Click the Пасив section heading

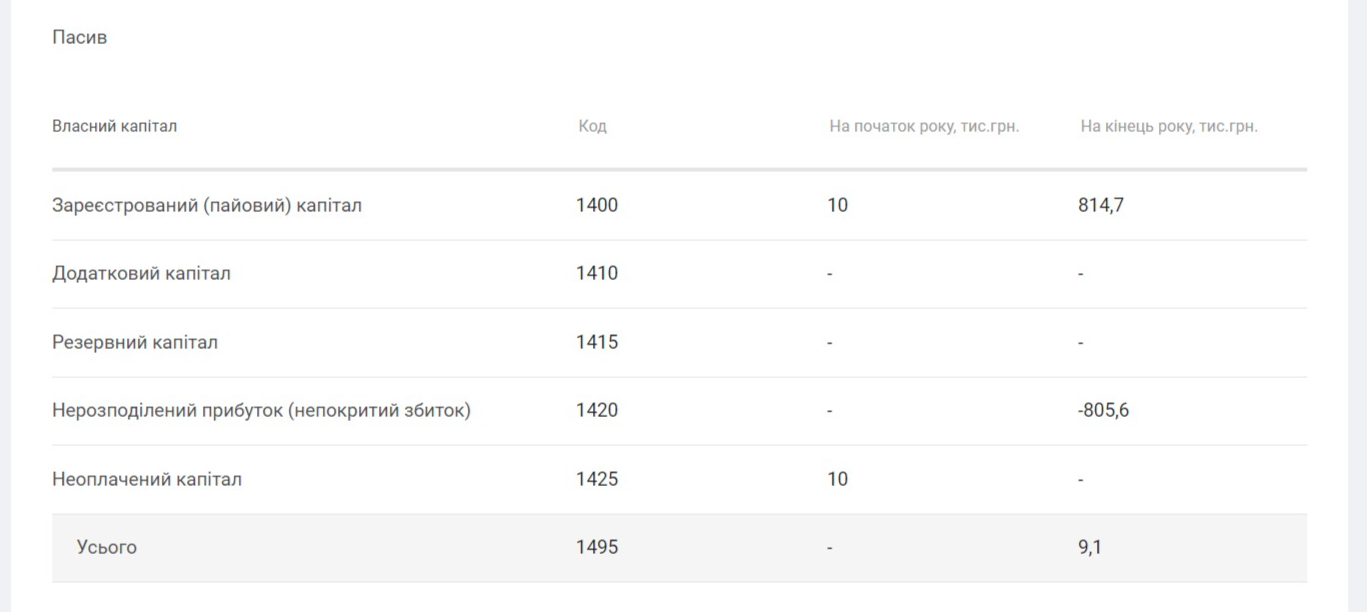coord(79,37)
